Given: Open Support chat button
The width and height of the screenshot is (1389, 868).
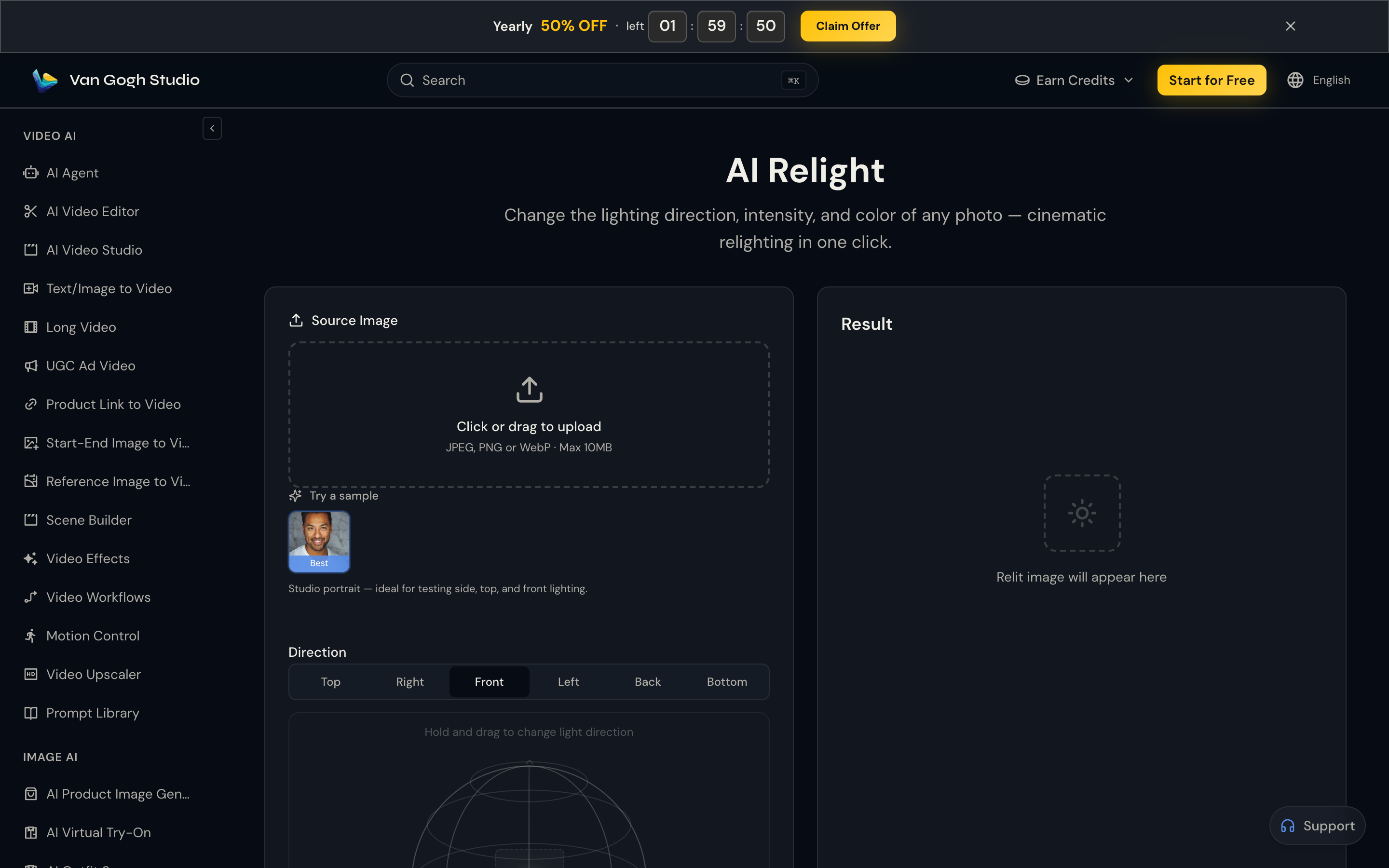Looking at the screenshot, I should click(x=1317, y=826).
